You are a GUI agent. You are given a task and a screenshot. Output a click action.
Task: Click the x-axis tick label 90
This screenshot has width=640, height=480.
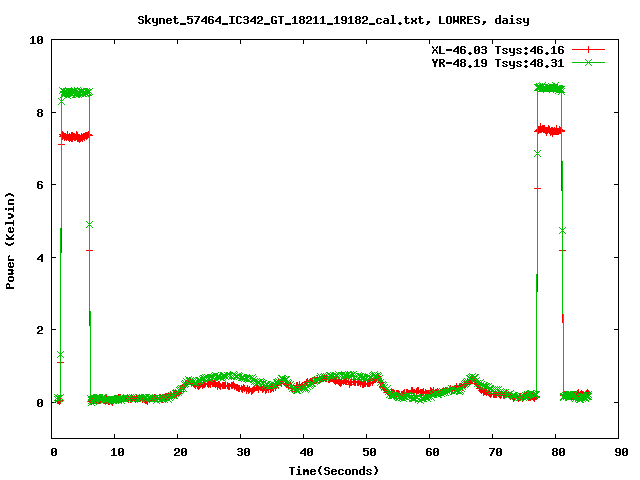621,452
